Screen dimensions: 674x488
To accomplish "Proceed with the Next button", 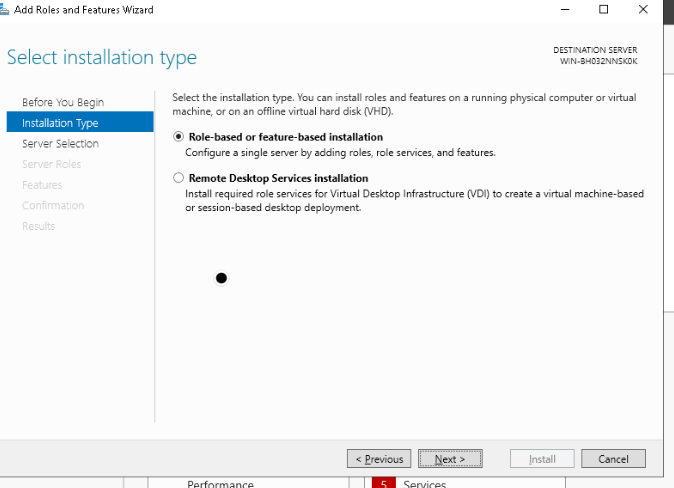I will (449, 459).
